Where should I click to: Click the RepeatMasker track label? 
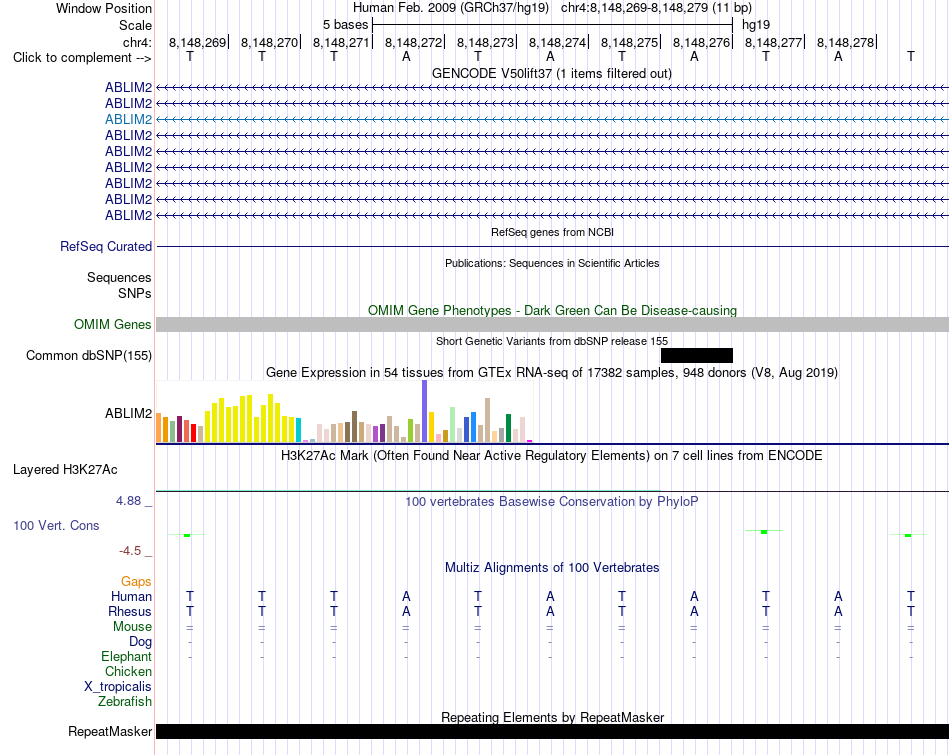click(110, 732)
